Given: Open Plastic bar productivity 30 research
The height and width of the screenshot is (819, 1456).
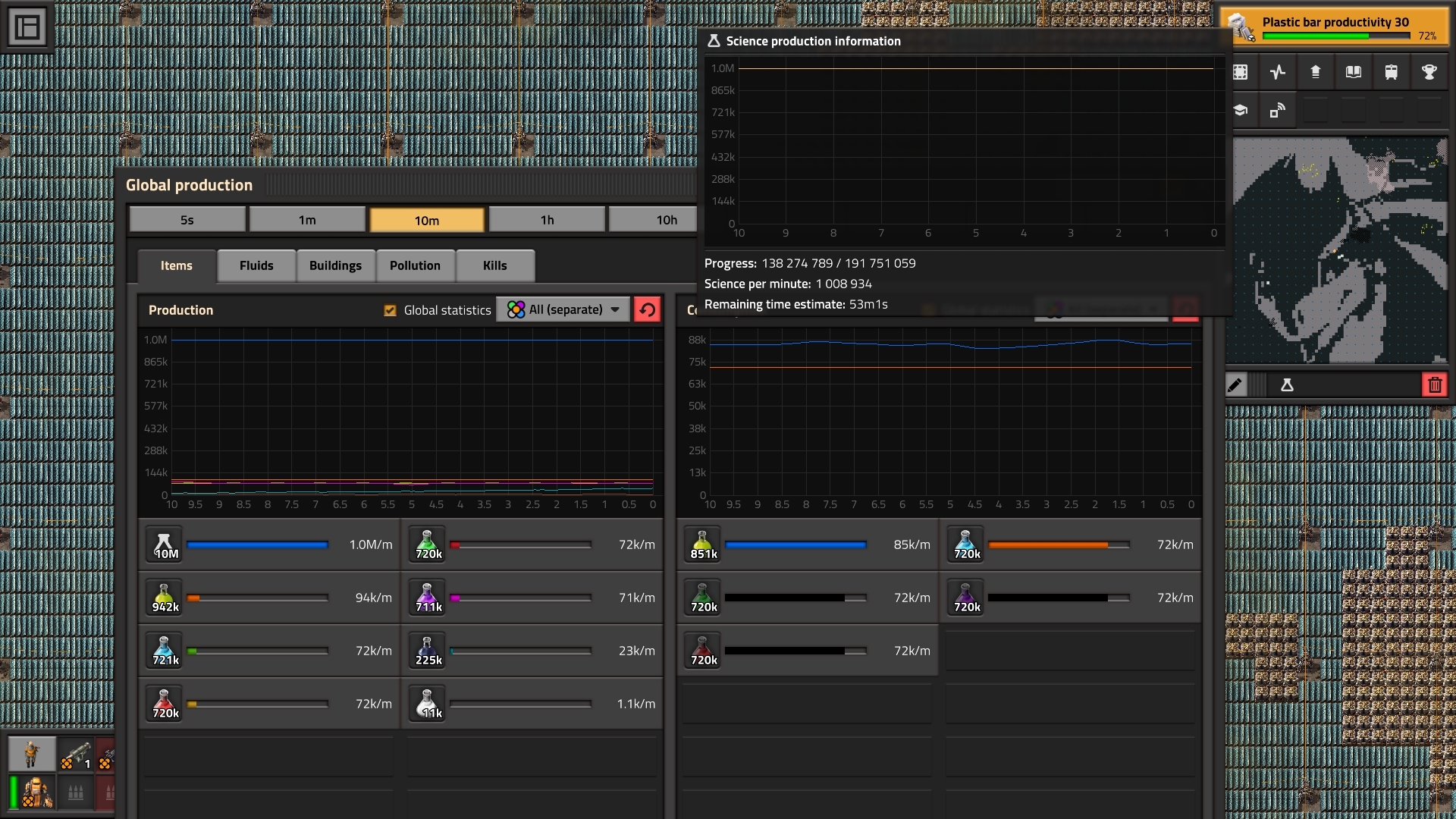Looking at the screenshot, I should tap(1335, 27).
